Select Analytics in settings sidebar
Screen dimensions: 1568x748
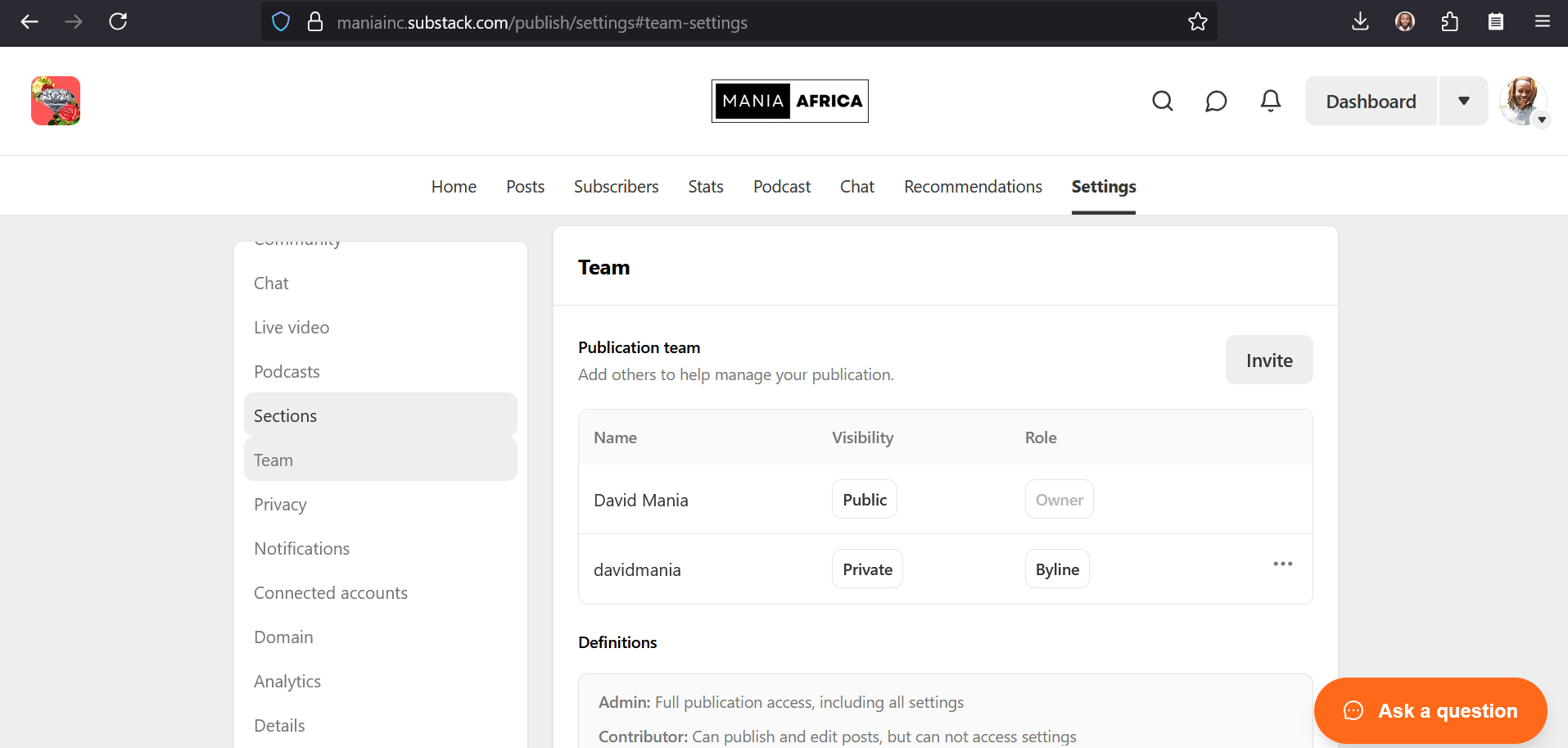381,682
